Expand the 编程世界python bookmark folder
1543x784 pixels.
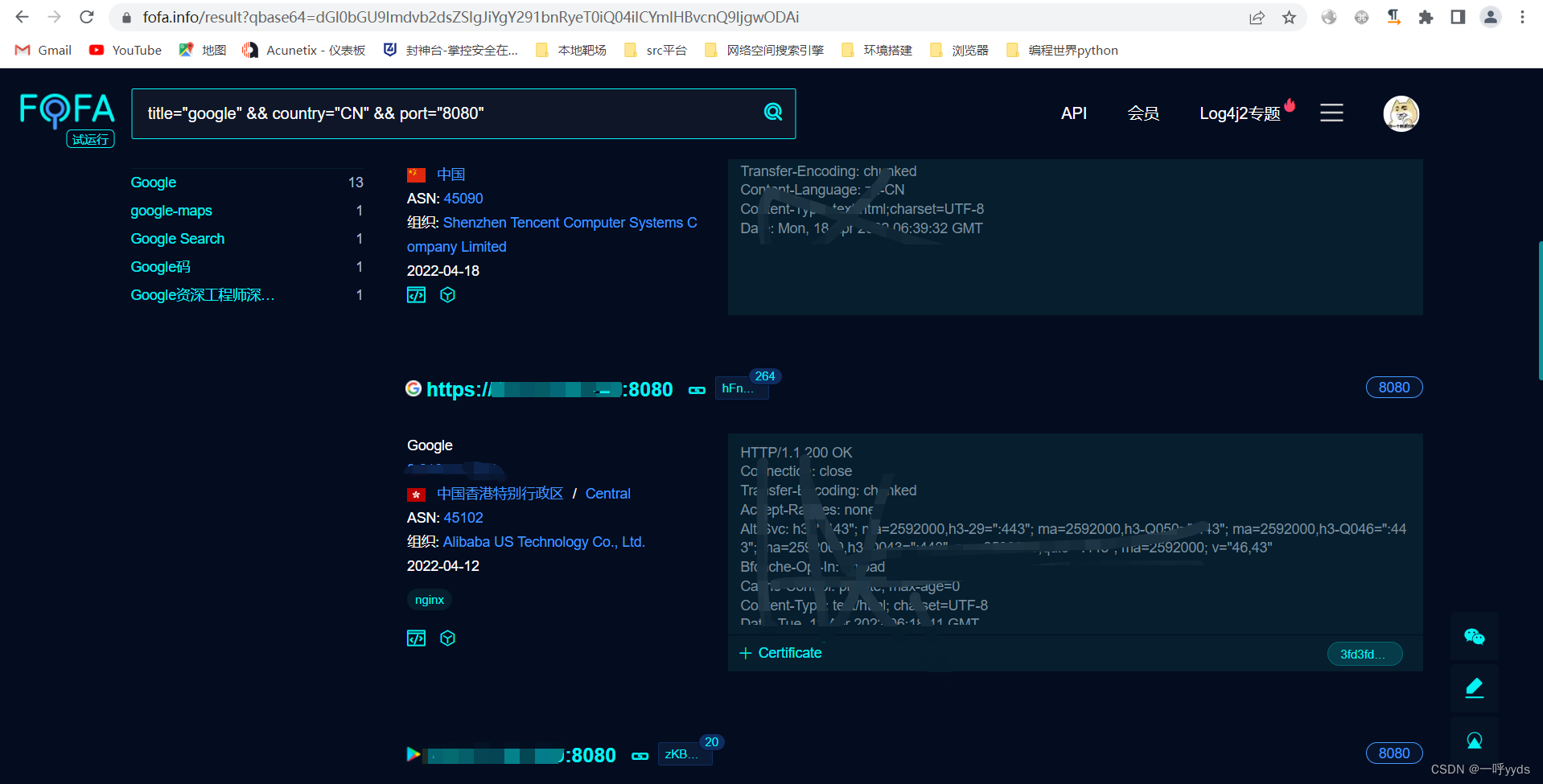1062,50
